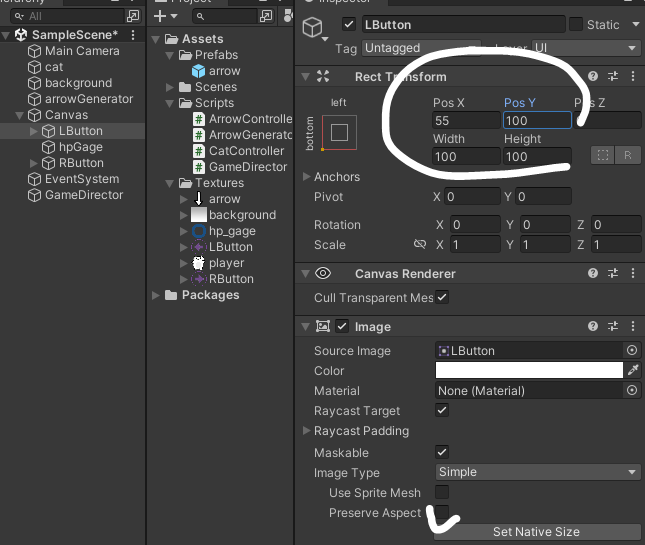This screenshot has width=645, height=545.
Task: Expand the Scenes folder
Action: [169, 87]
